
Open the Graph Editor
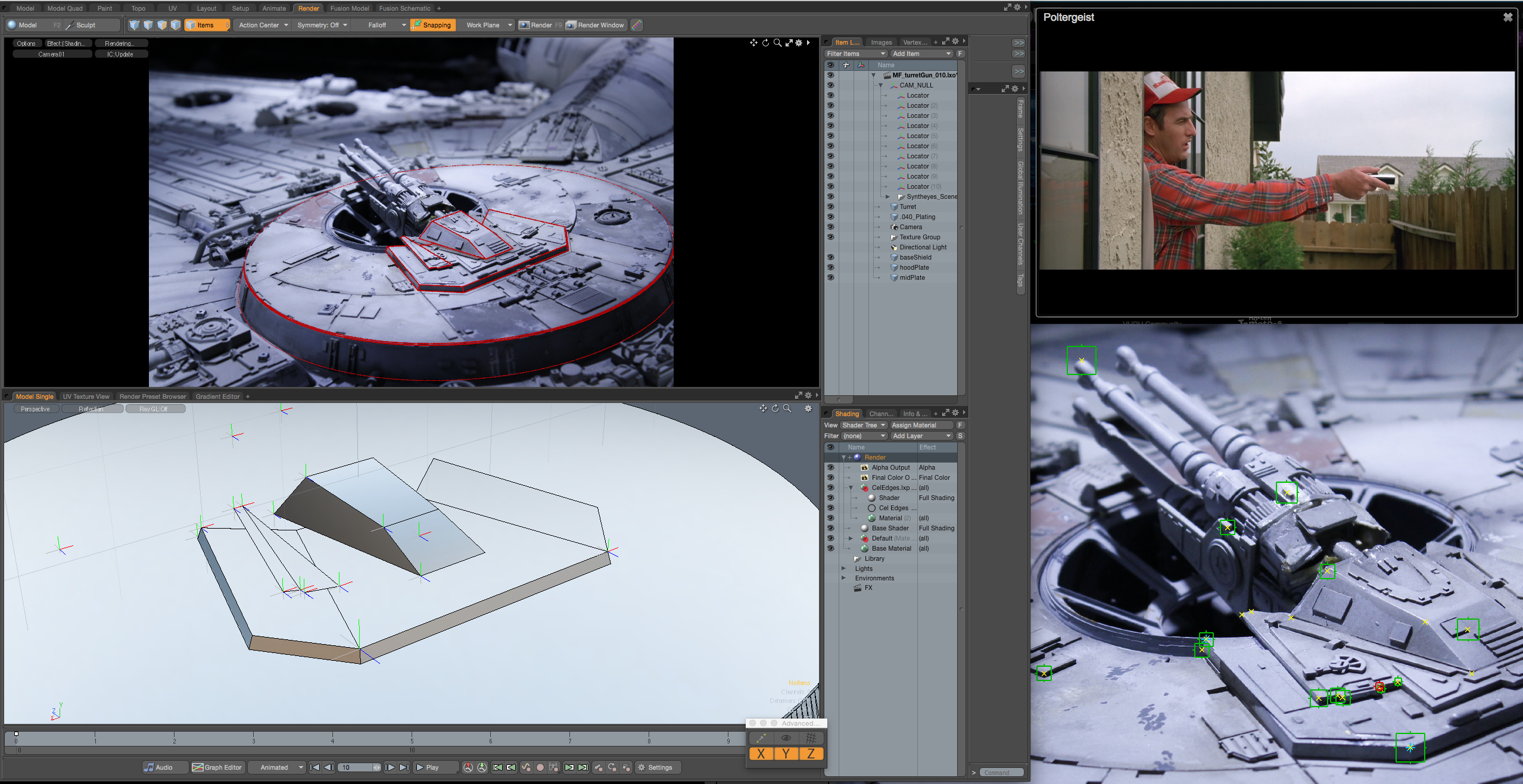[x=217, y=767]
